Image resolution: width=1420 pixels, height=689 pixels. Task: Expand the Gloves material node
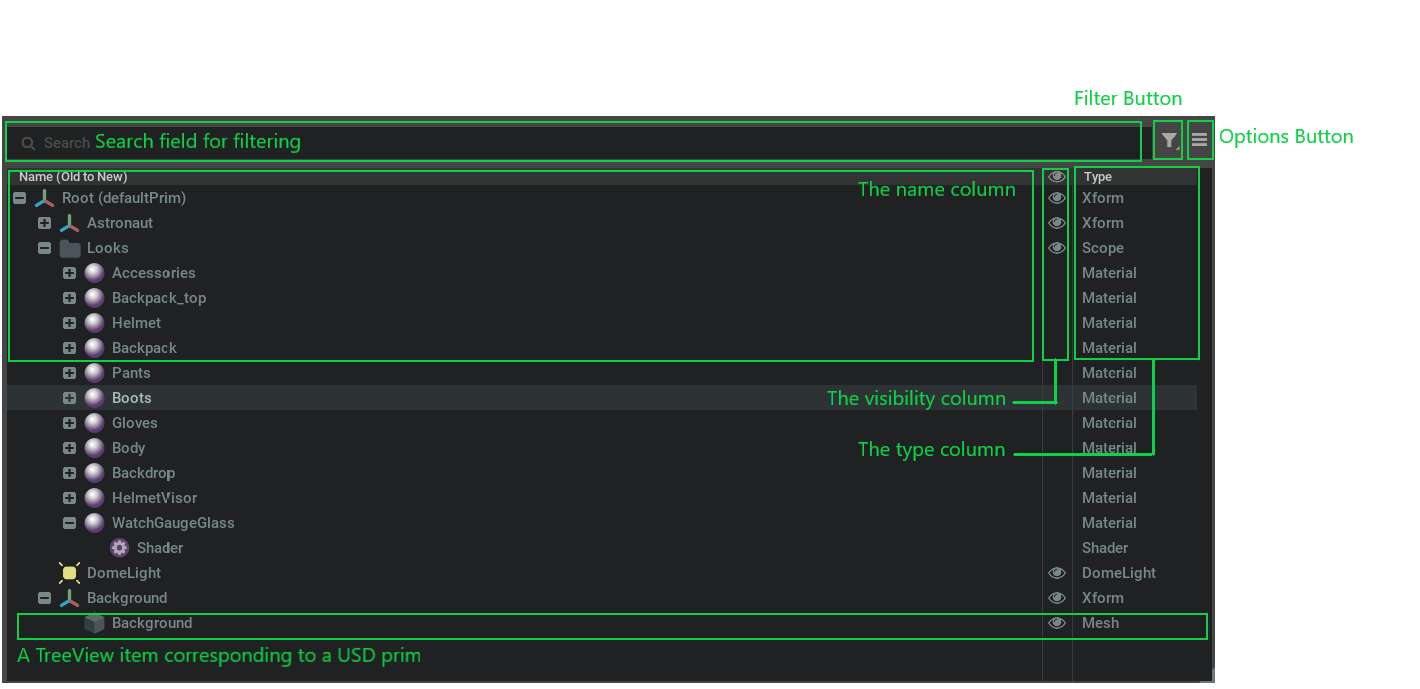click(69, 423)
